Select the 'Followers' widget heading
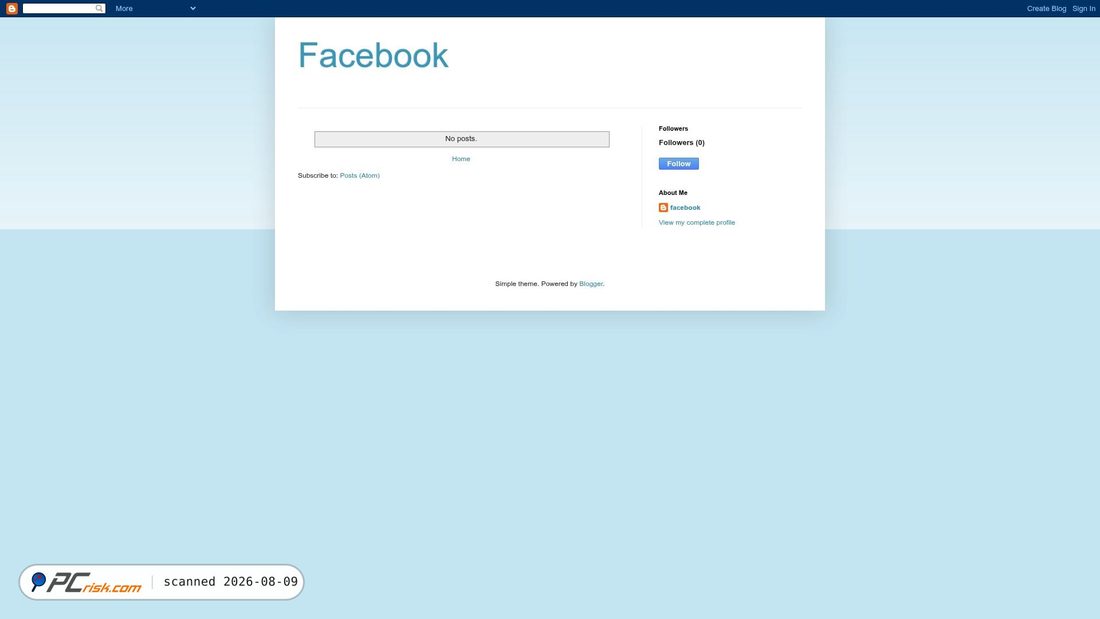The height and width of the screenshot is (619, 1100). point(673,128)
